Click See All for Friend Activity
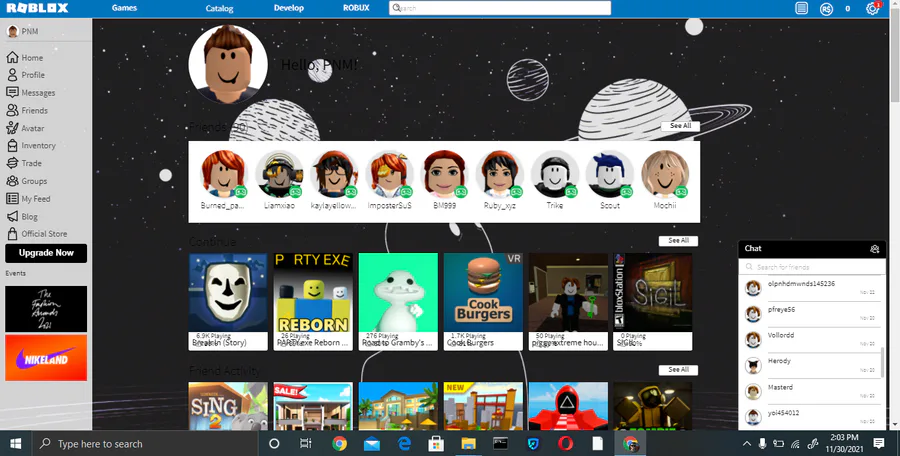 tap(678, 370)
